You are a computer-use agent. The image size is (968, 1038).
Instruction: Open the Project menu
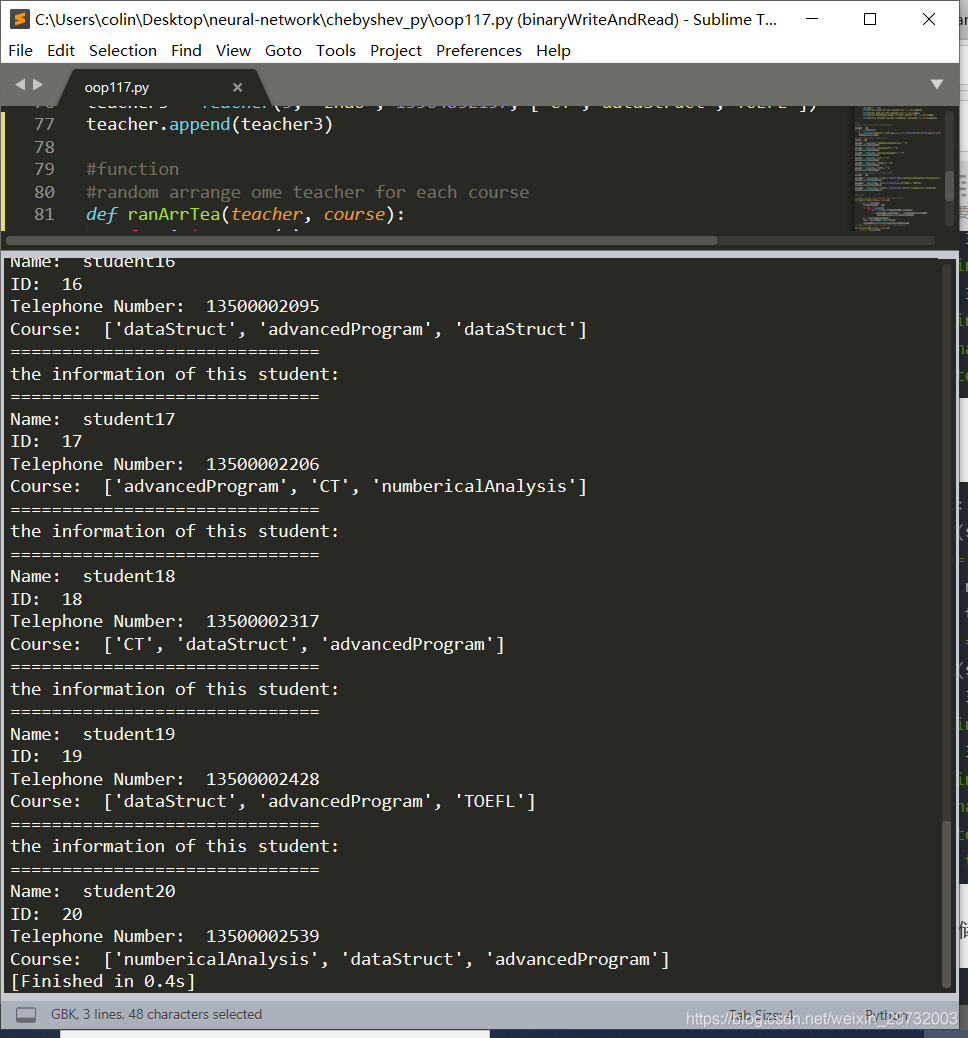[x=396, y=50]
